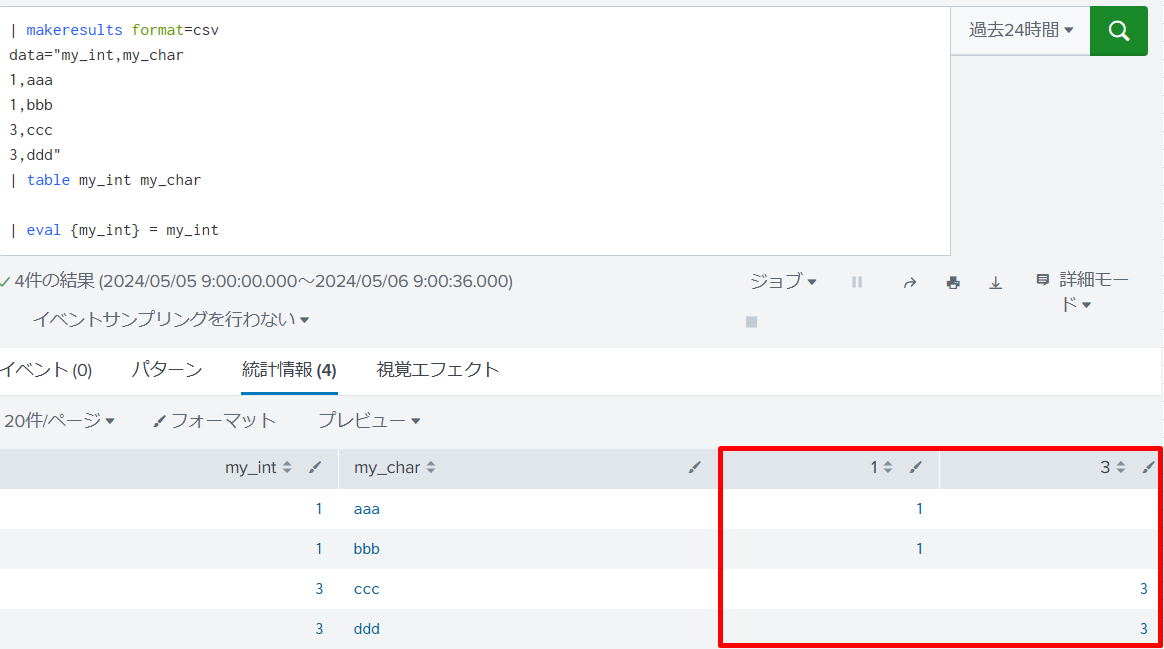The image size is (1164, 649).
Task: Click the table my_int my_char line
Action: 105,180
